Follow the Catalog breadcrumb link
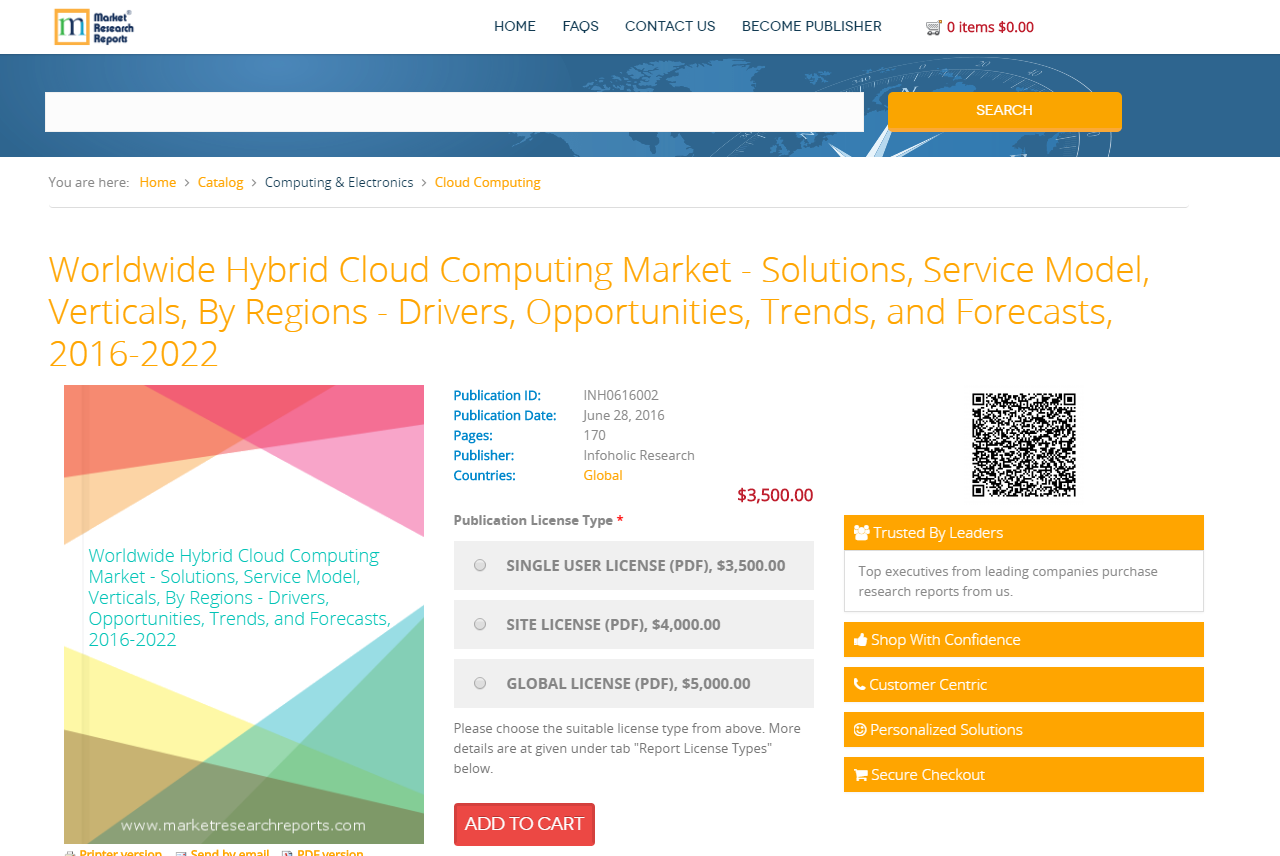1280x856 pixels. (x=221, y=182)
